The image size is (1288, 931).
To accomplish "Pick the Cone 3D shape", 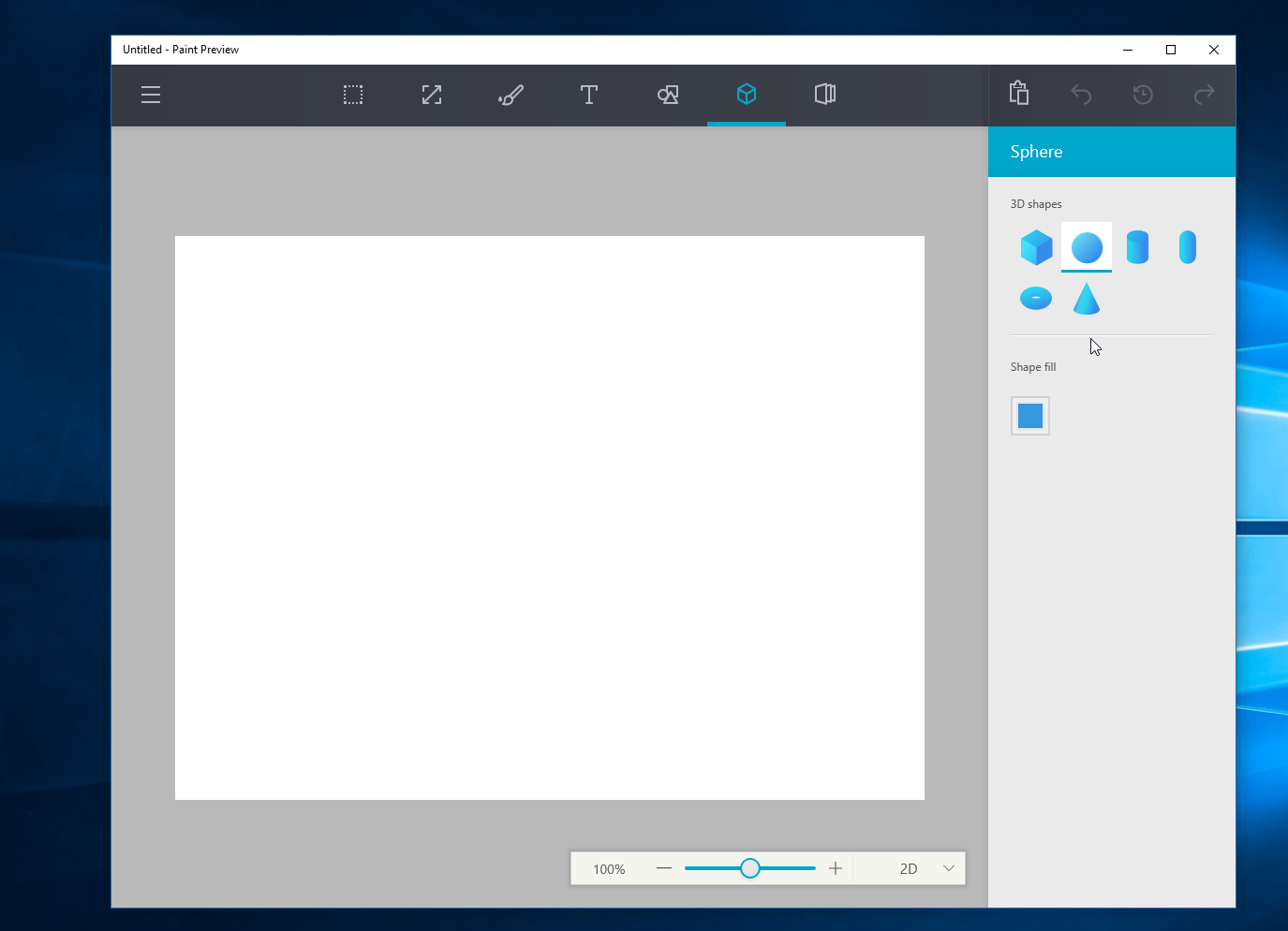I will coord(1087,299).
